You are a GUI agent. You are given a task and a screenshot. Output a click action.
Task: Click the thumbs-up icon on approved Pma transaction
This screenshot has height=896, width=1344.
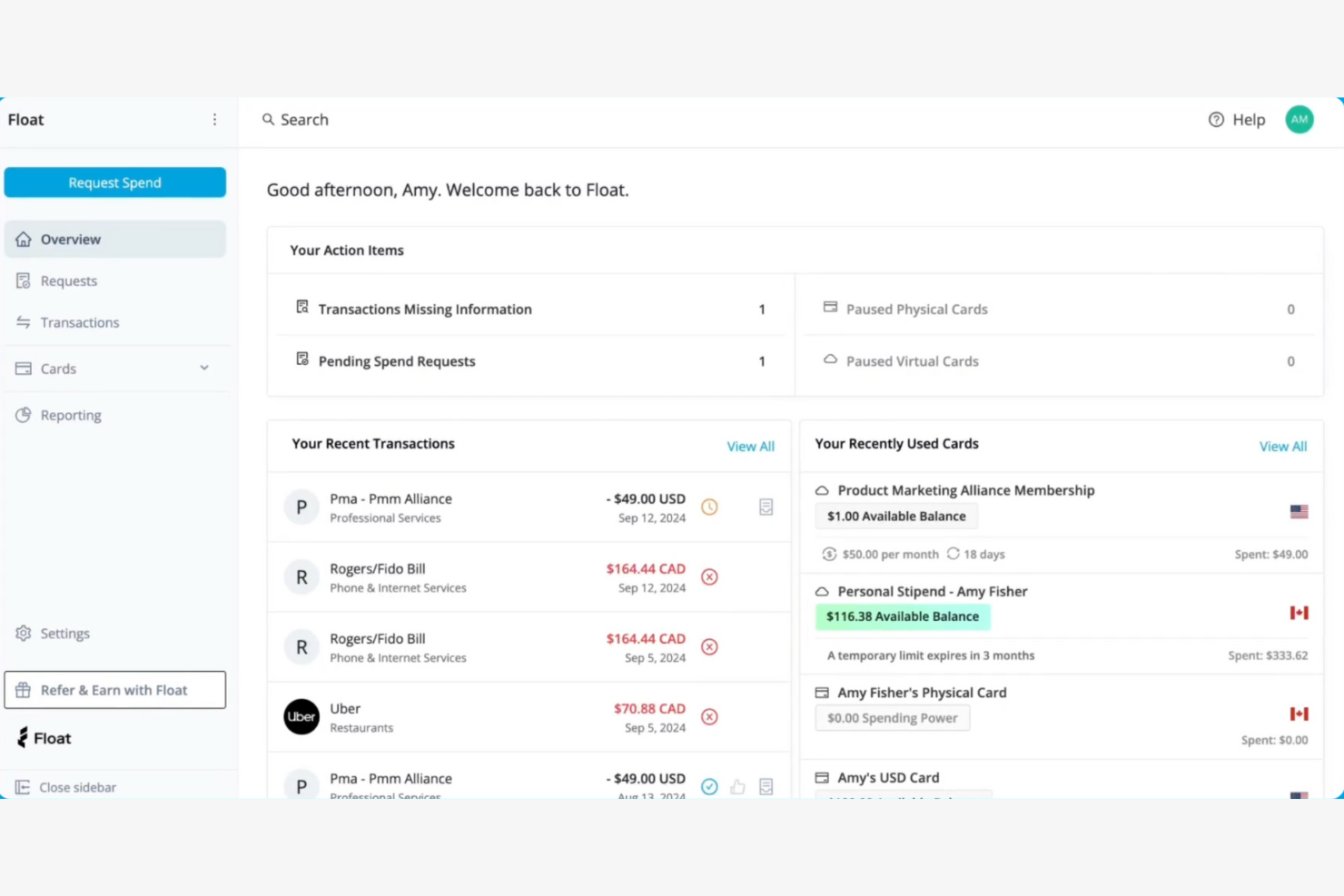click(x=737, y=786)
